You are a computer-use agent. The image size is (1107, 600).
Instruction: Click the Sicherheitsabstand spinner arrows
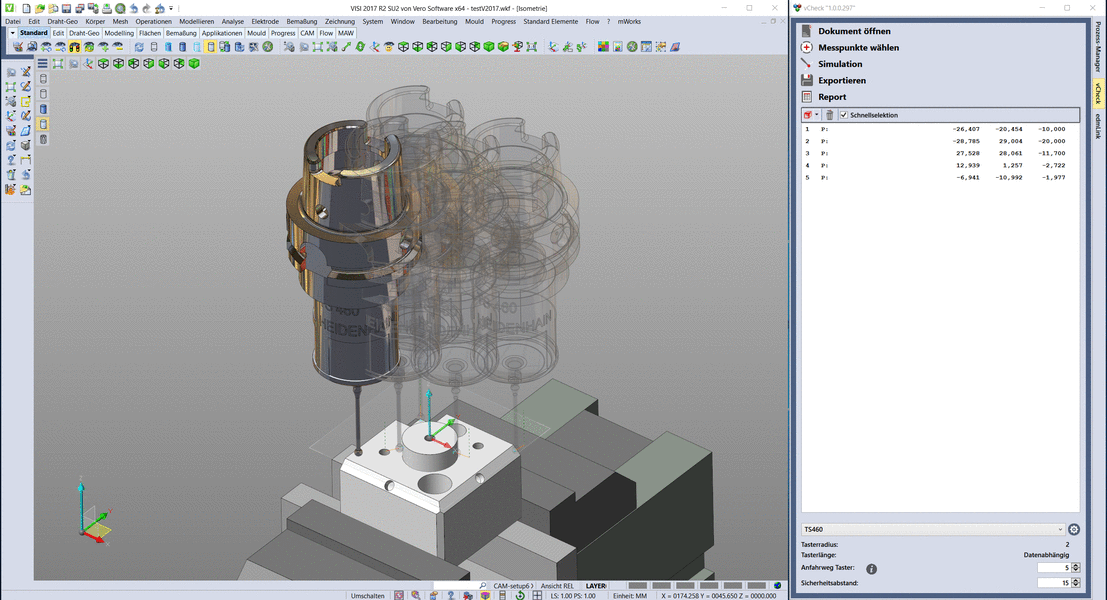tap(1076, 583)
